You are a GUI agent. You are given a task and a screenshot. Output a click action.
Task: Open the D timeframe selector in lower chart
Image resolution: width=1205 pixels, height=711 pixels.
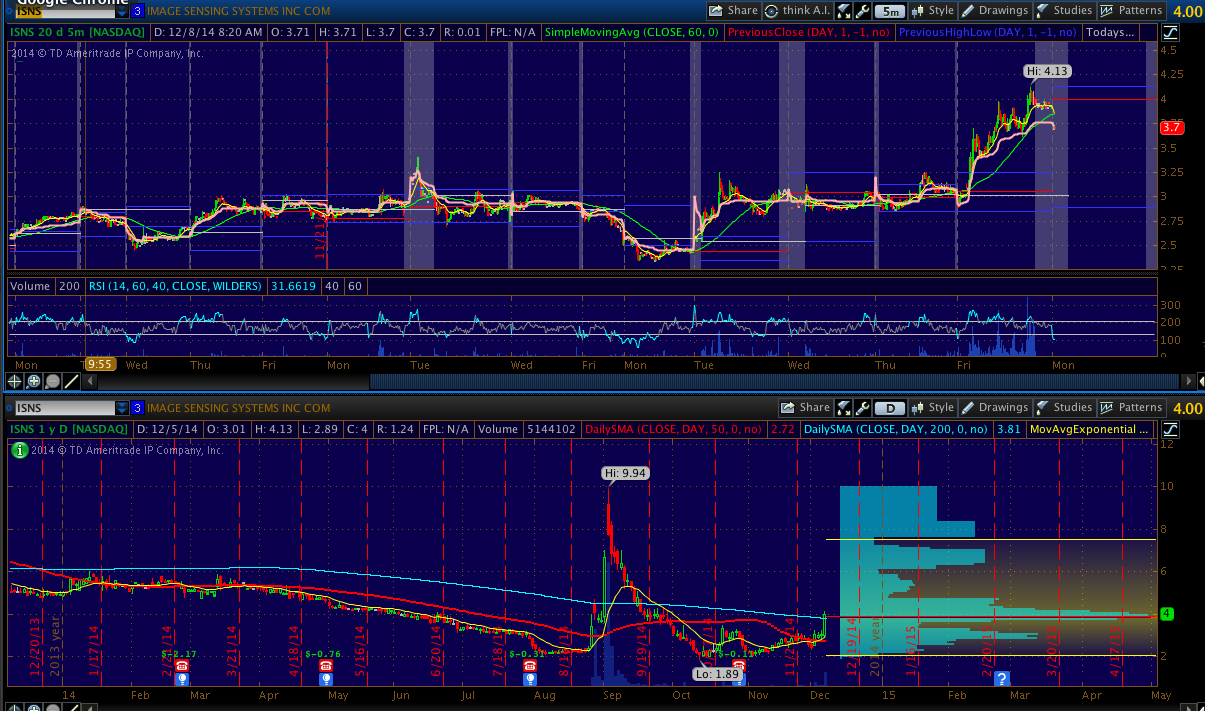coord(890,408)
